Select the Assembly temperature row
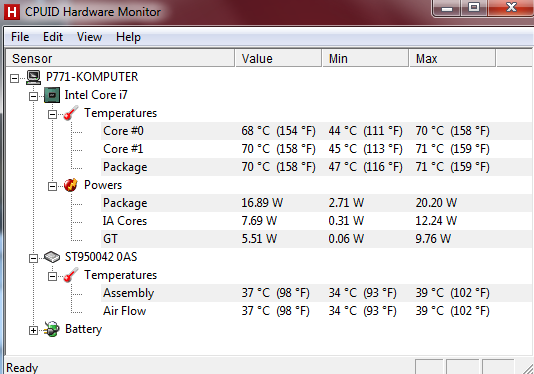The width and height of the screenshot is (534, 374). [x=316, y=293]
